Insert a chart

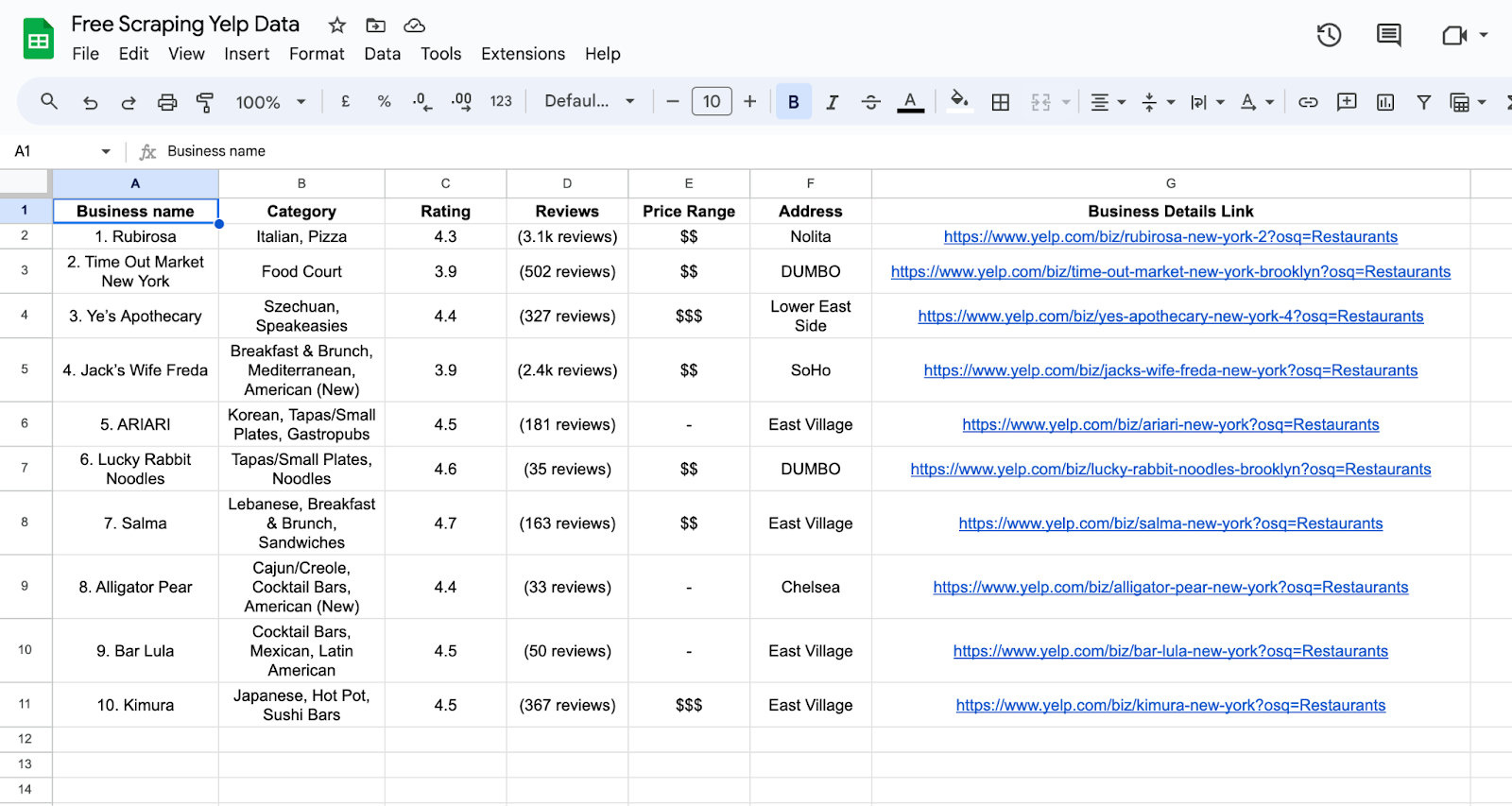[x=1385, y=102]
